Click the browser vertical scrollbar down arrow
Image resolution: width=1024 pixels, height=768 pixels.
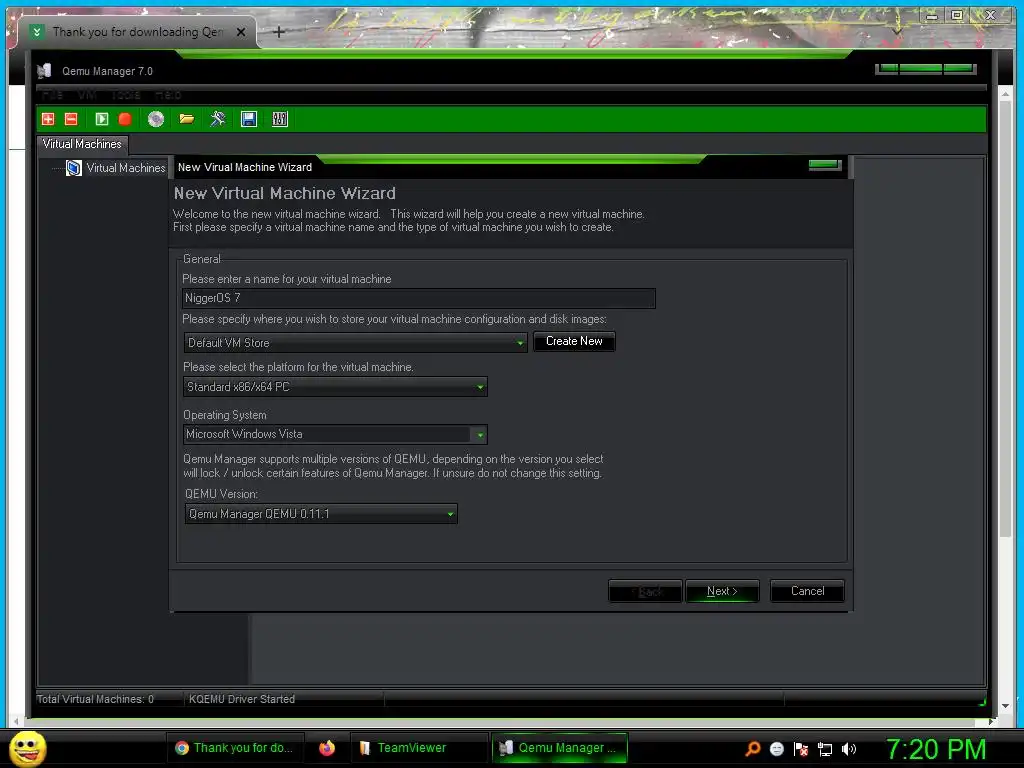click(1005, 706)
